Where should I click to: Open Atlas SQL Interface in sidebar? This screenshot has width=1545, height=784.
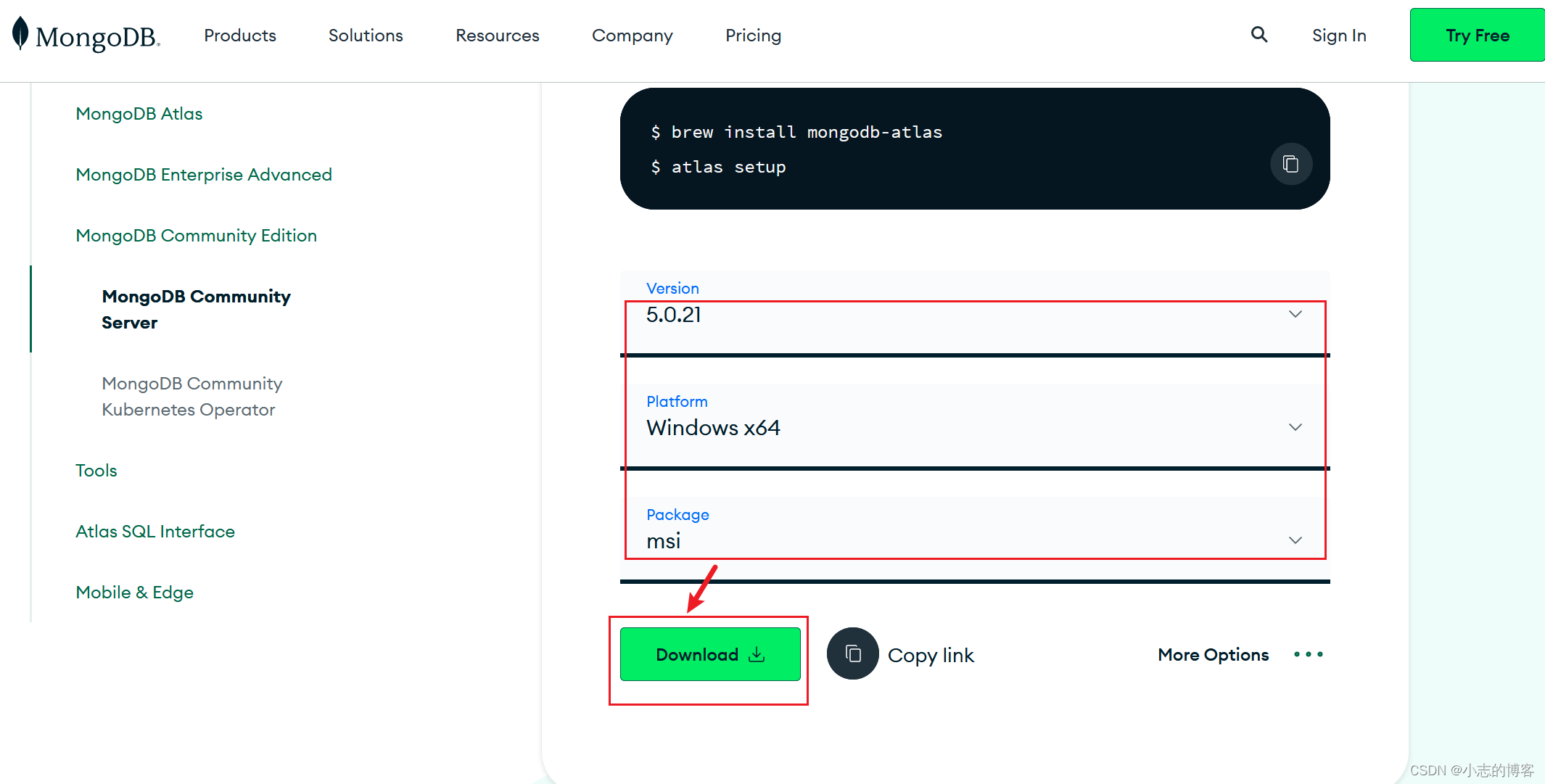click(155, 532)
